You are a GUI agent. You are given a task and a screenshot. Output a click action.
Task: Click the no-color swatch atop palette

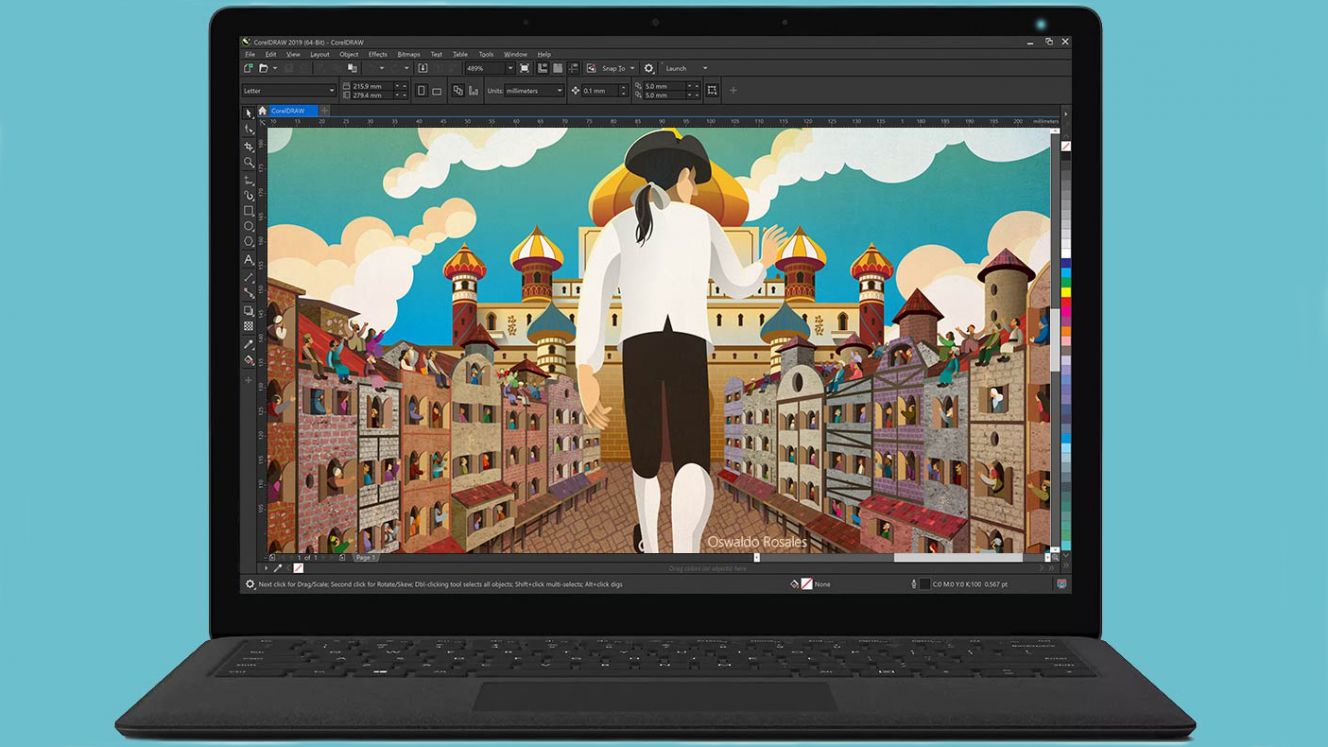[1066, 146]
